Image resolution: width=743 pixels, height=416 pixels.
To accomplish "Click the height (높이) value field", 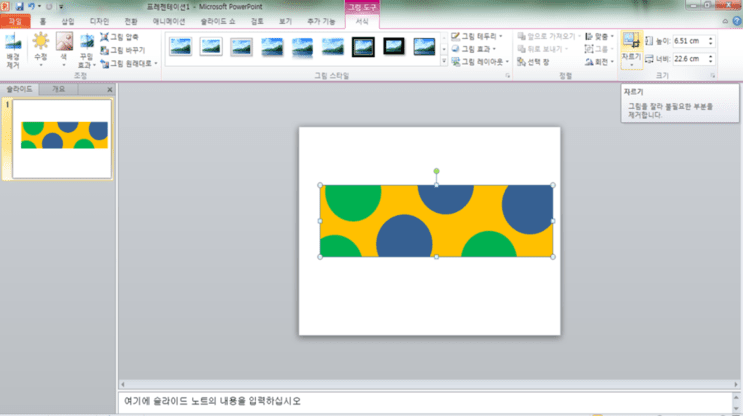I will 690,41.
